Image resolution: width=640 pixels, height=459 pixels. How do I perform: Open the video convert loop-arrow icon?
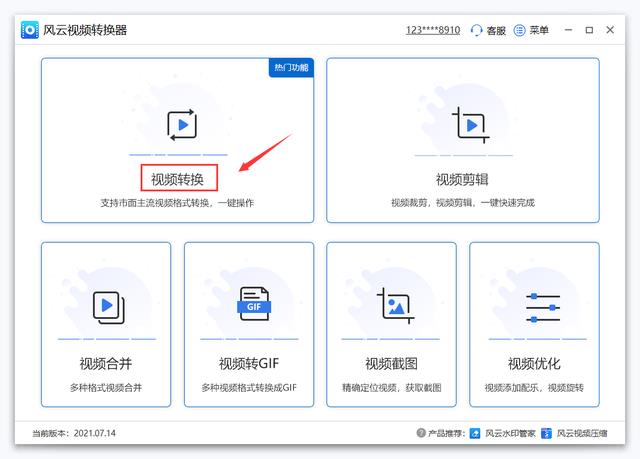pos(182,125)
